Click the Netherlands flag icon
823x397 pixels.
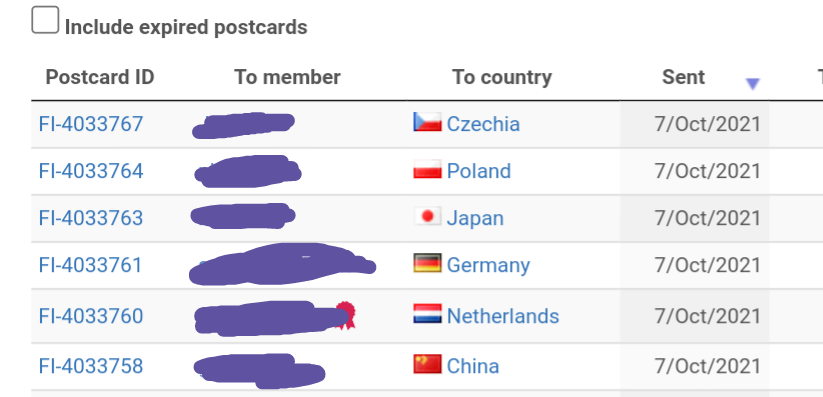pos(427,314)
